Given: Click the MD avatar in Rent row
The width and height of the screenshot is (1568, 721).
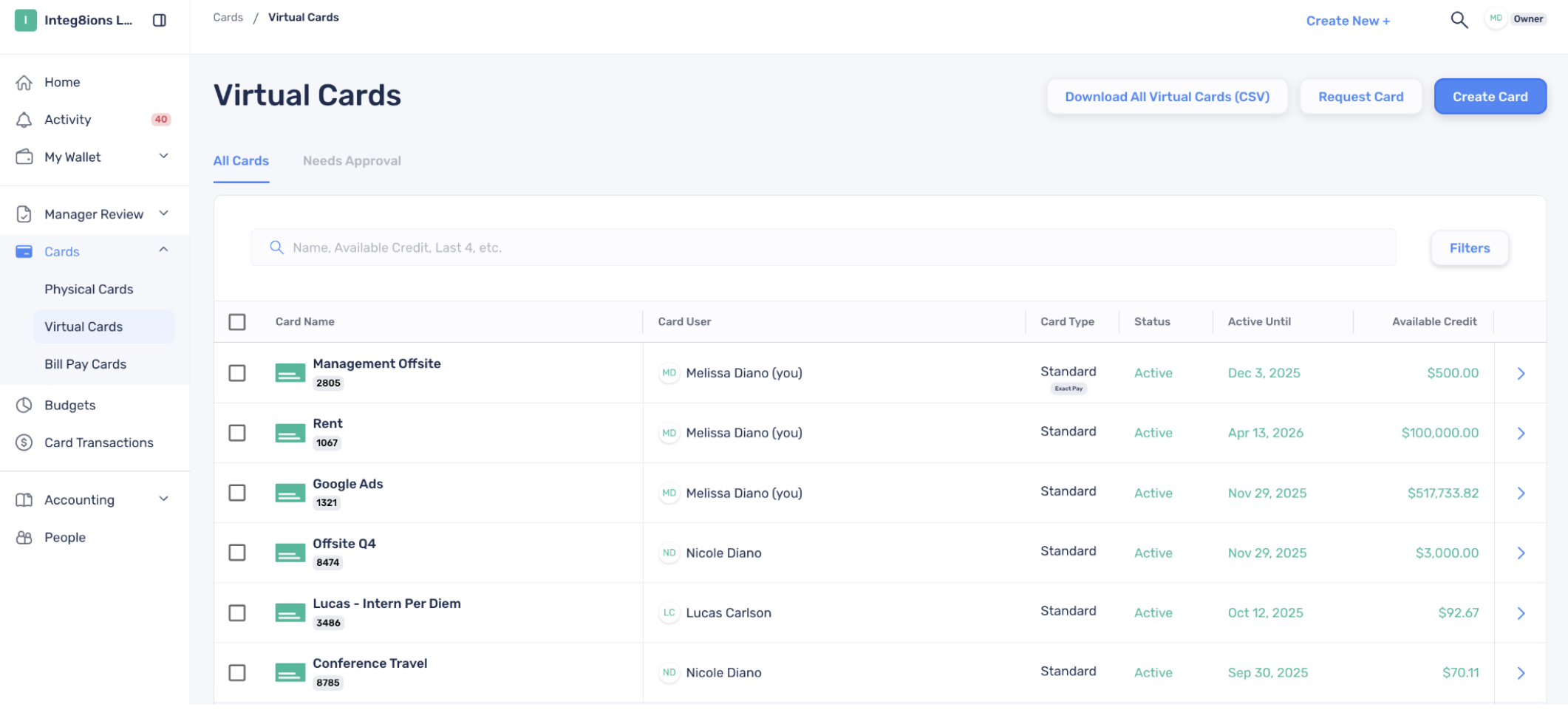Looking at the screenshot, I should click(669, 433).
